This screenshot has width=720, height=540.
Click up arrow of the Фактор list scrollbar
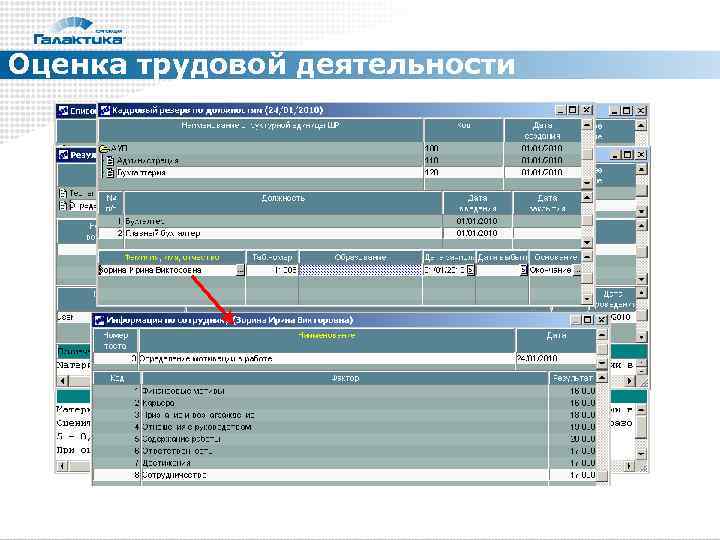pos(602,377)
